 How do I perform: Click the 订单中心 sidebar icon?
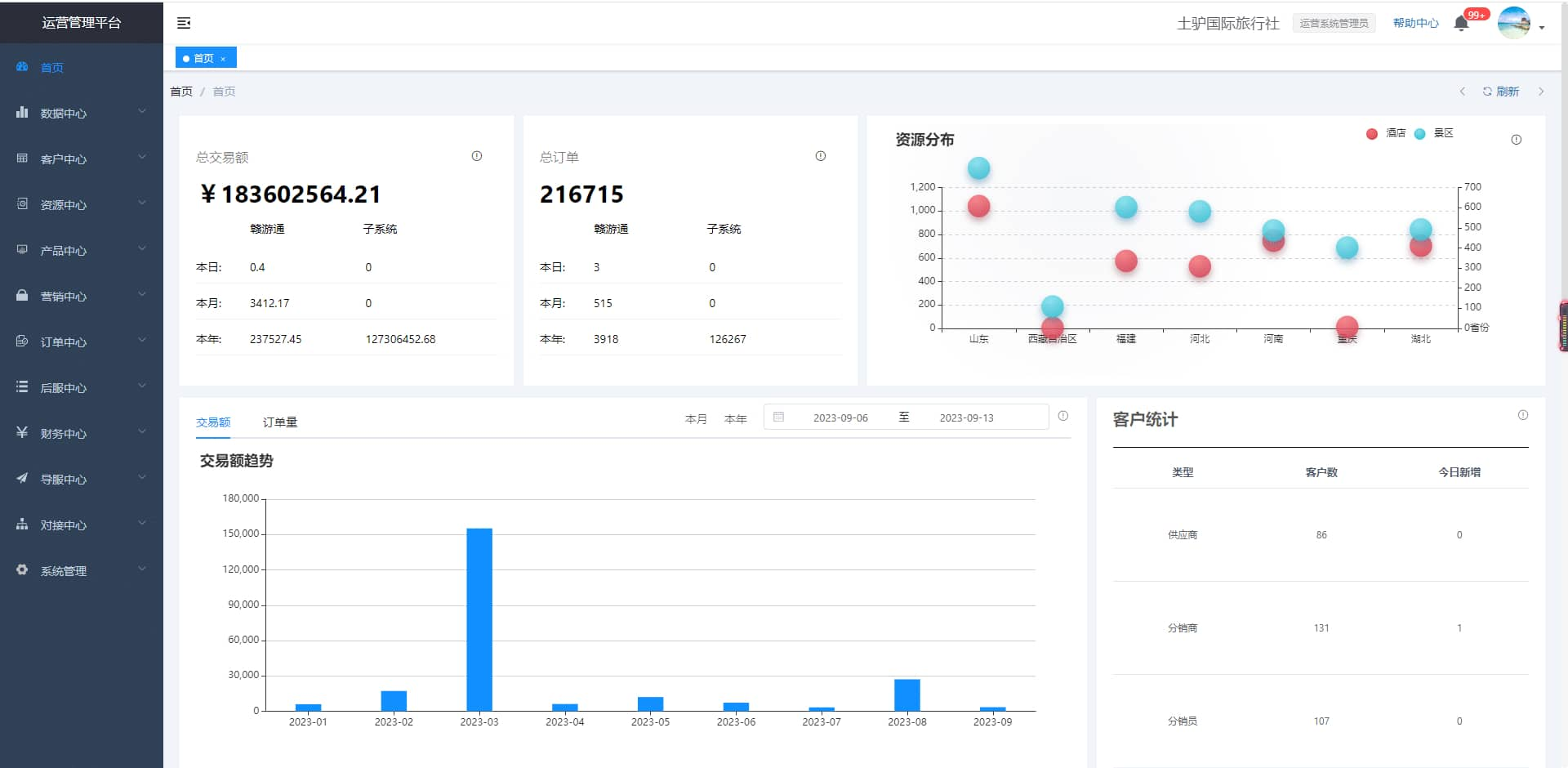(22, 341)
